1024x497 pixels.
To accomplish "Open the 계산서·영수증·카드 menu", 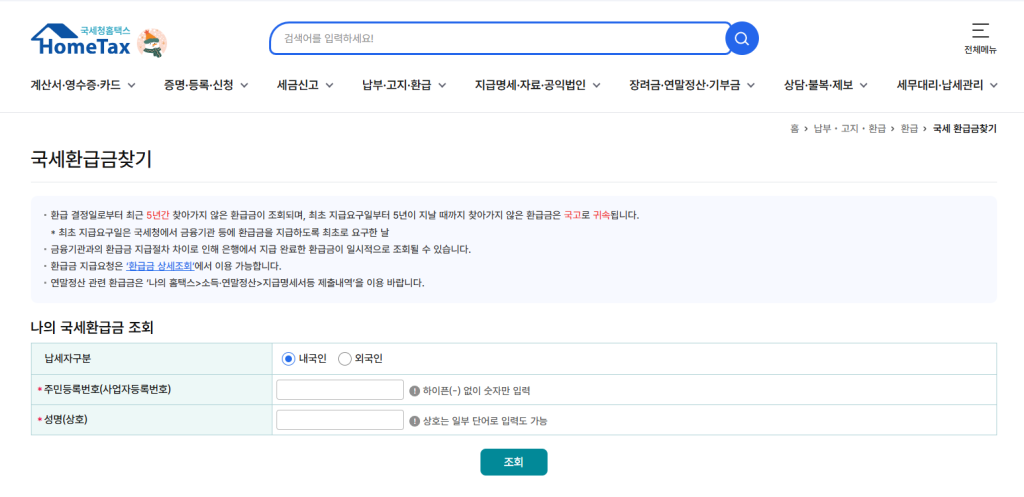I will click(x=76, y=85).
